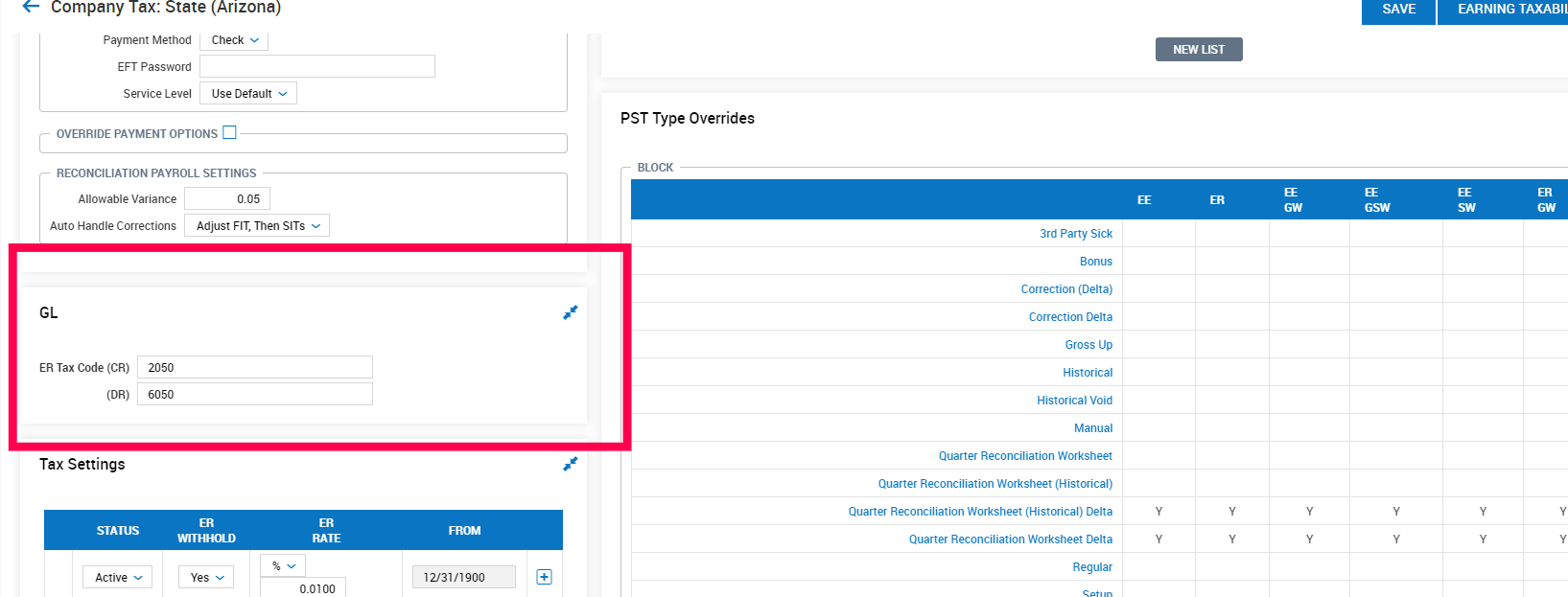Click the FROM column header

click(464, 530)
